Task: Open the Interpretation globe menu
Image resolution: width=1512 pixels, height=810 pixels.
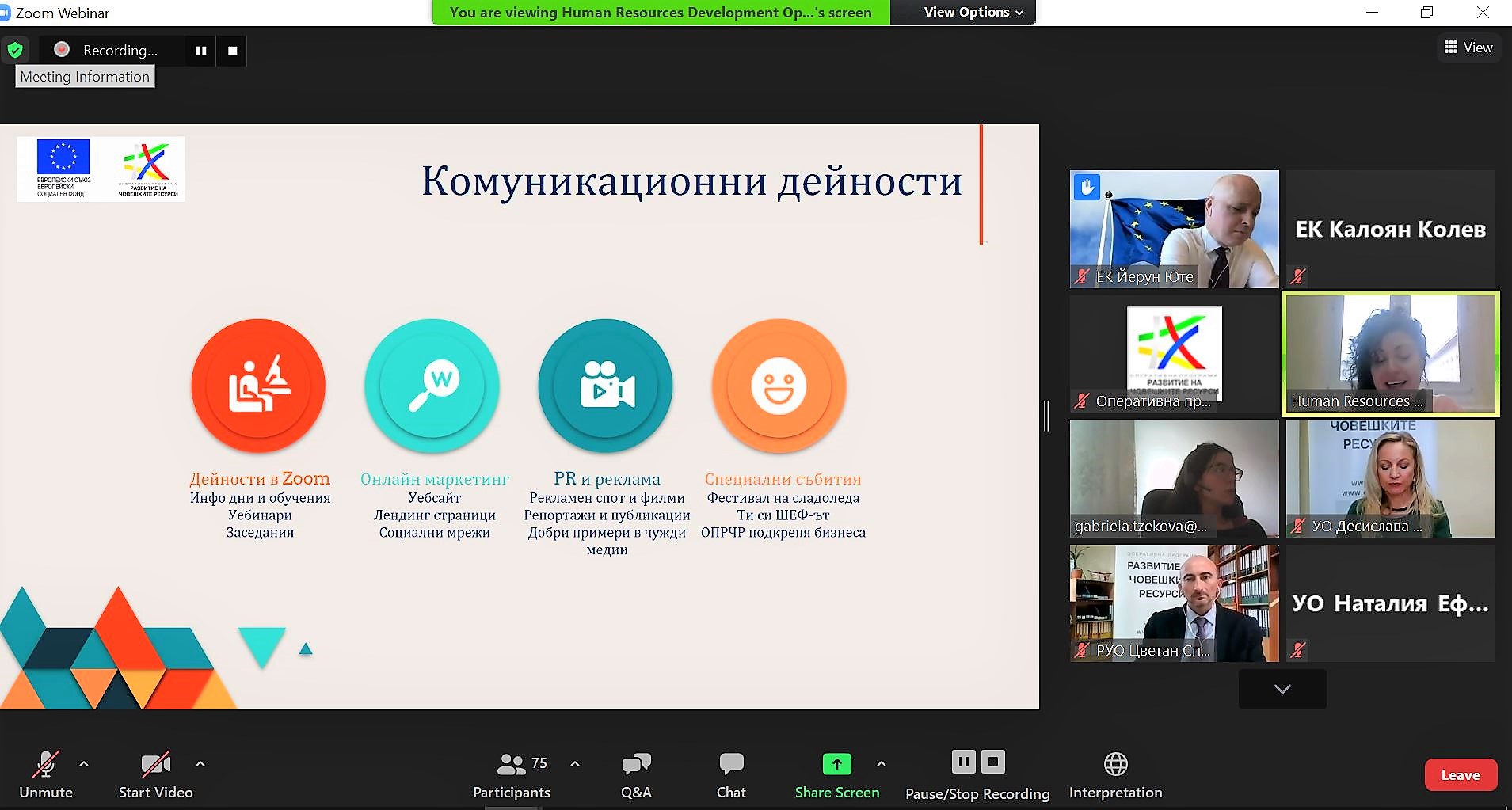Action: [x=1116, y=775]
